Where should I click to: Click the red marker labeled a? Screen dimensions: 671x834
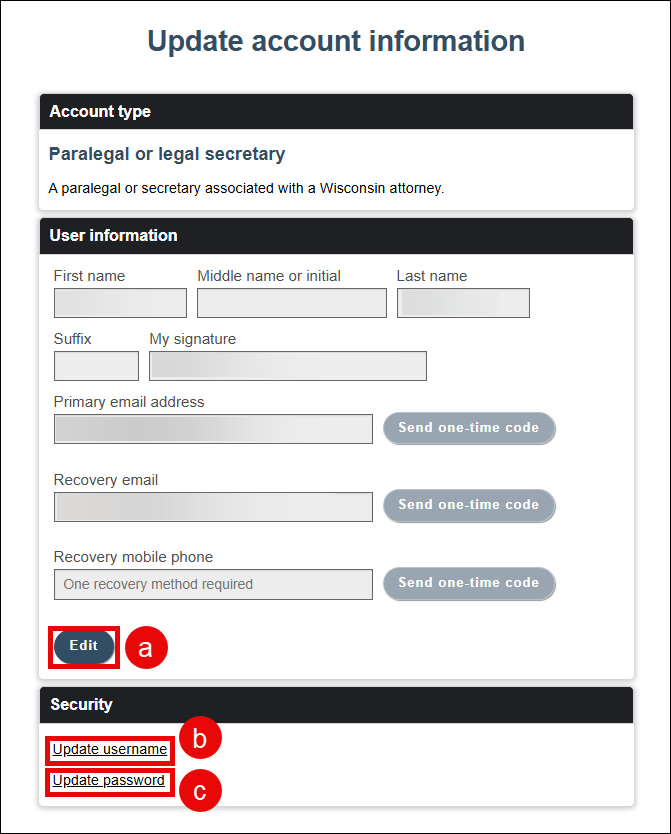146,648
